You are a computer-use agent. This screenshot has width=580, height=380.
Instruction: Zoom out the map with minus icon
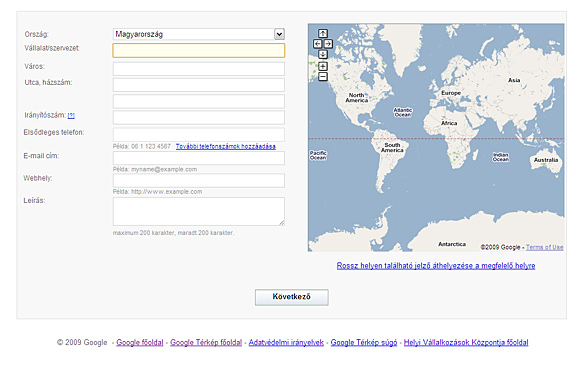(x=323, y=77)
